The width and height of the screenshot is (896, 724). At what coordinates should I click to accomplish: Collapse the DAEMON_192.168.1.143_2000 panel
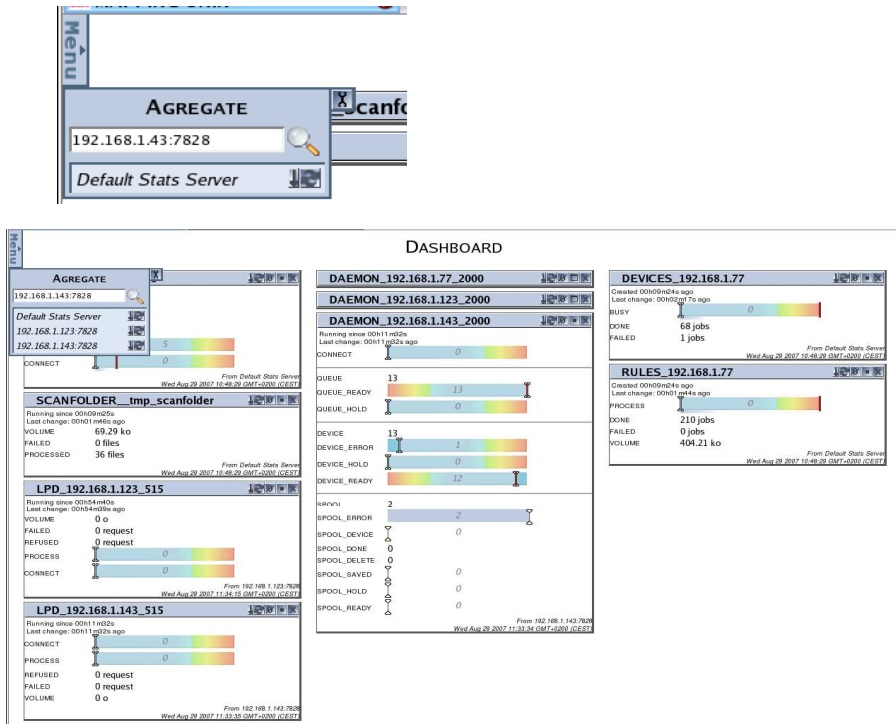(x=573, y=320)
